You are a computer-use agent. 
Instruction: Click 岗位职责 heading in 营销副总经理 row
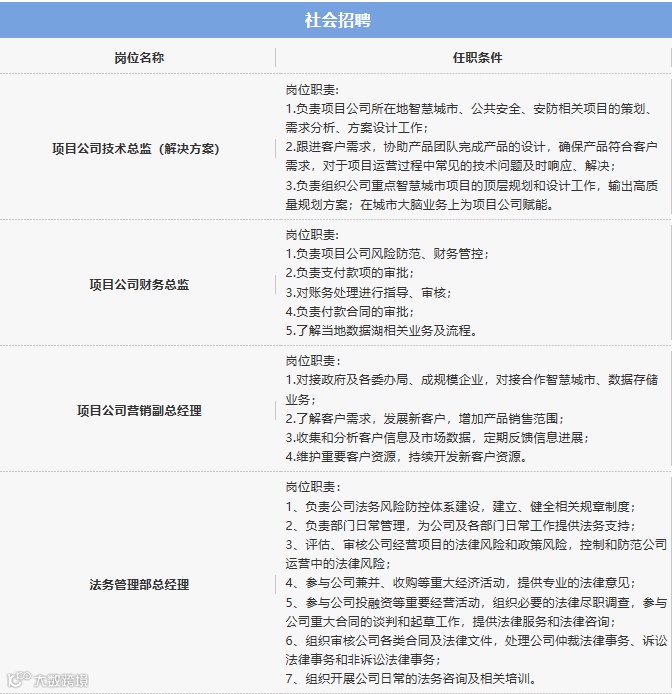point(313,361)
